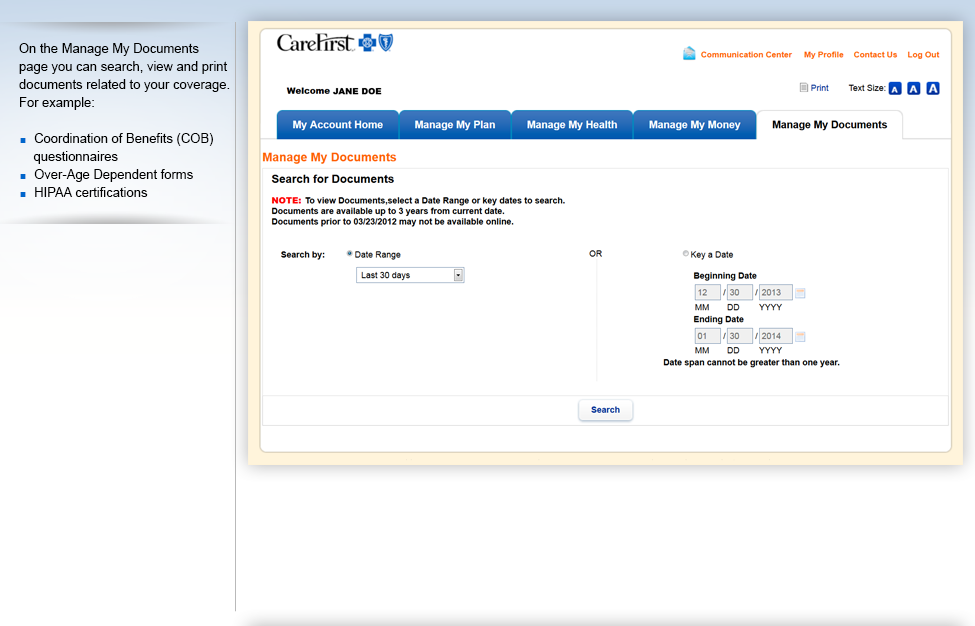Open the Ending Date calendar picker
975x626 pixels.
pyautogui.click(x=800, y=336)
